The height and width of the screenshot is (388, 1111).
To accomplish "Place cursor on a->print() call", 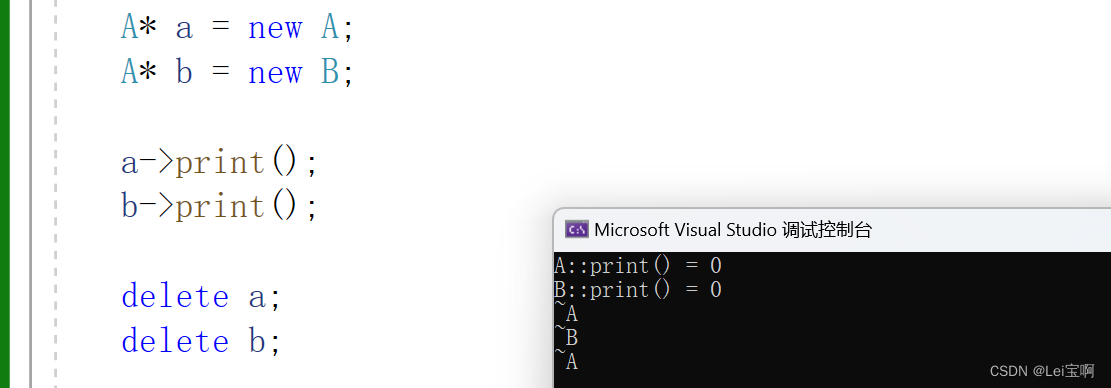I will (x=220, y=163).
